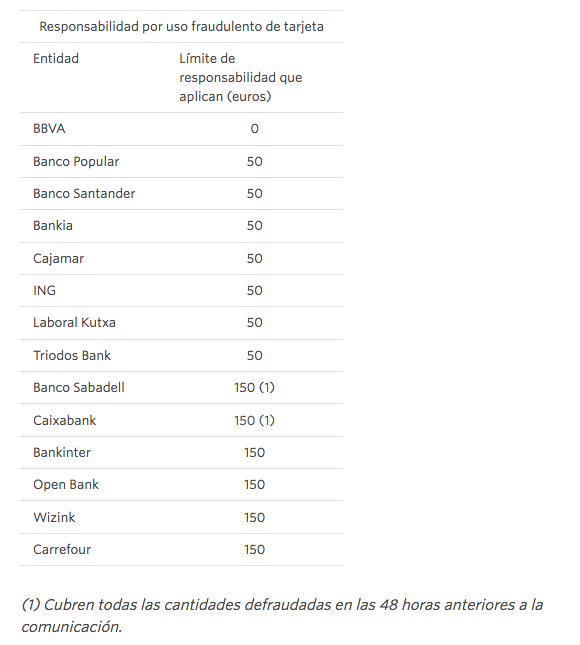Click the 150 value for Carrefour
The width and height of the screenshot is (580, 645).
coord(255,550)
